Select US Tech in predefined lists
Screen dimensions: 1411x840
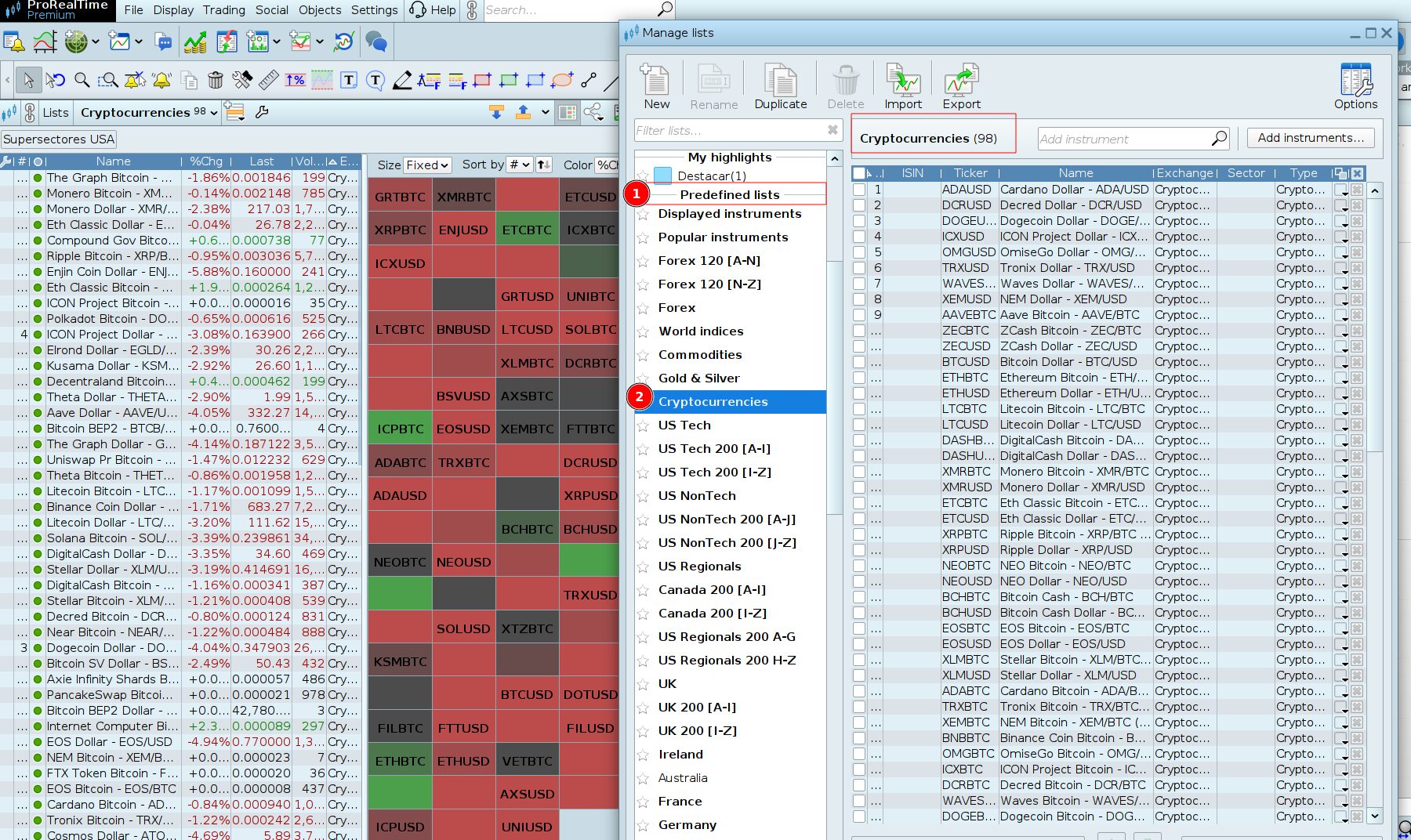coord(684,425)
